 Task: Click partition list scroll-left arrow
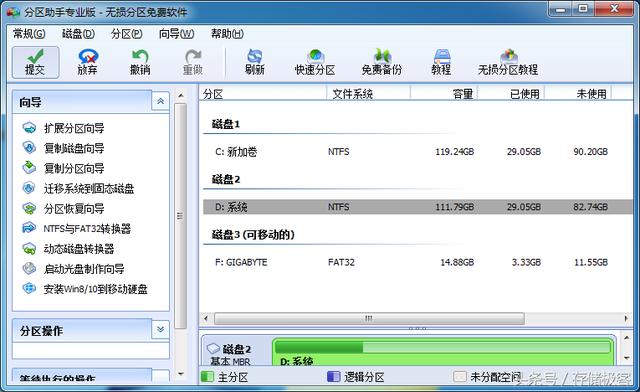pyautogui.click(x=206, y=318)
